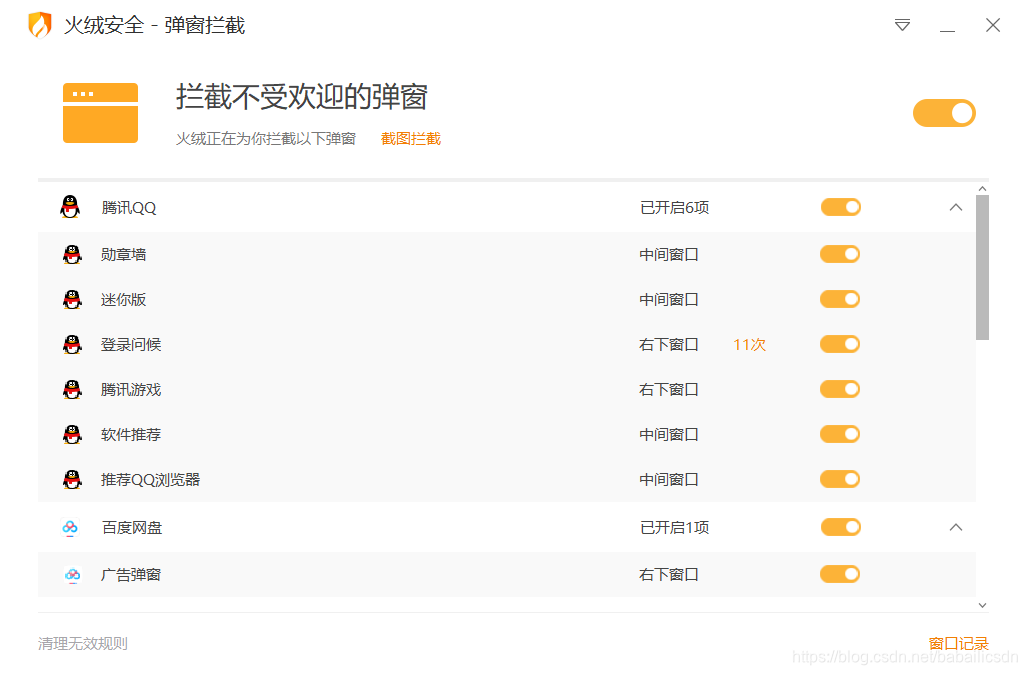Viewport: 1027px width, 675px height.
Task: Disable the 软件推荐 blocking toggle
Action: tap(840, 435)
